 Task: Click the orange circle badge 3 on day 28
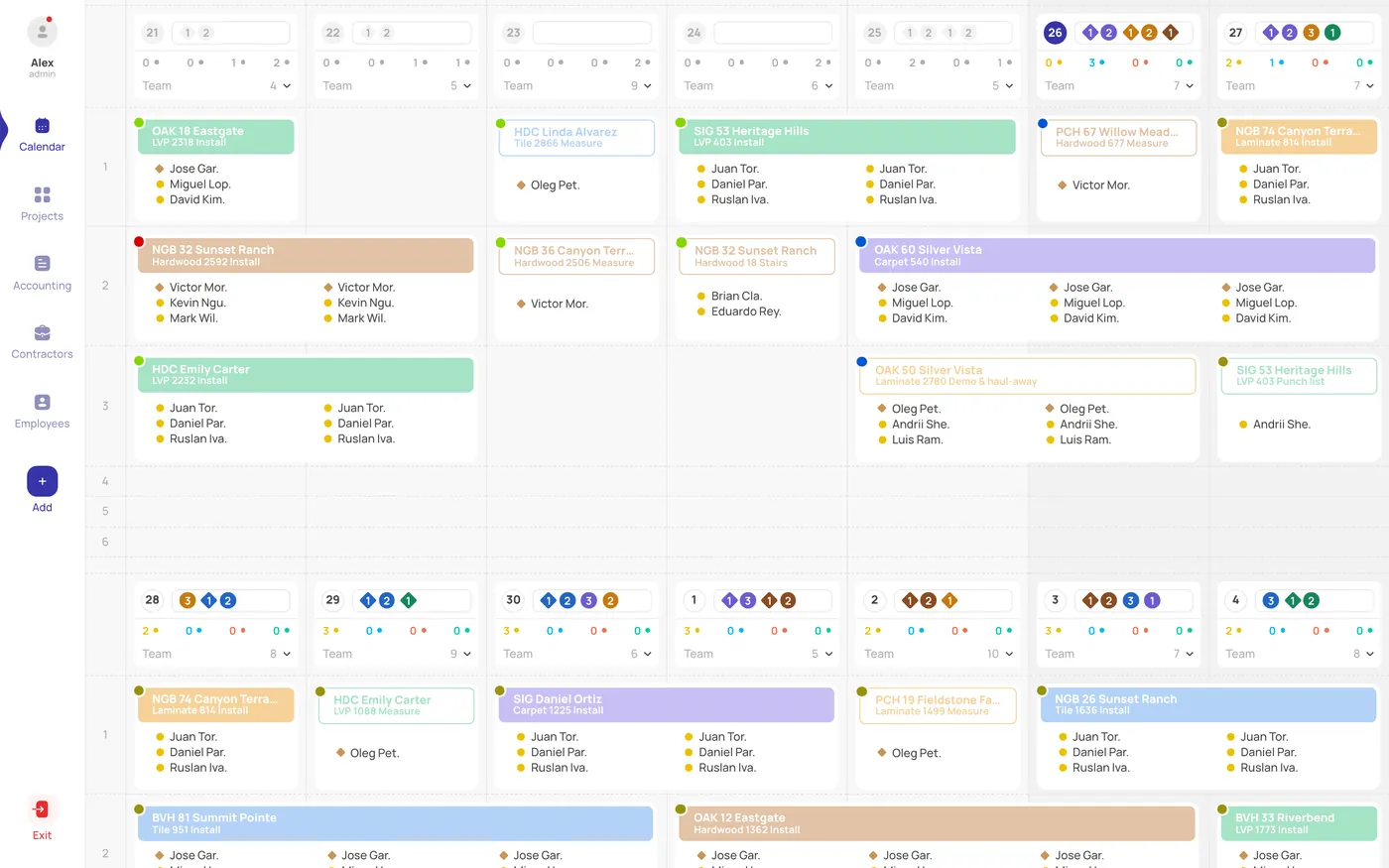187,600
